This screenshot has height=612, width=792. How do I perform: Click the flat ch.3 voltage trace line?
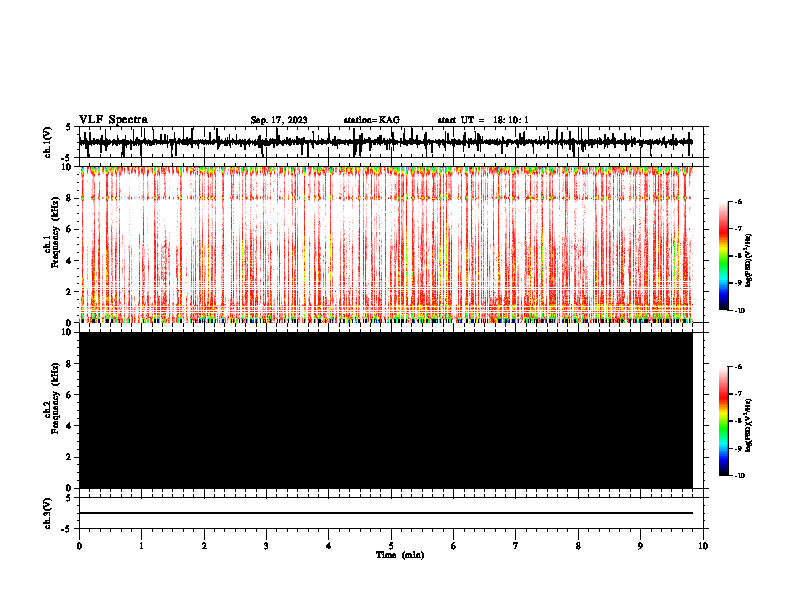(386, 513)
